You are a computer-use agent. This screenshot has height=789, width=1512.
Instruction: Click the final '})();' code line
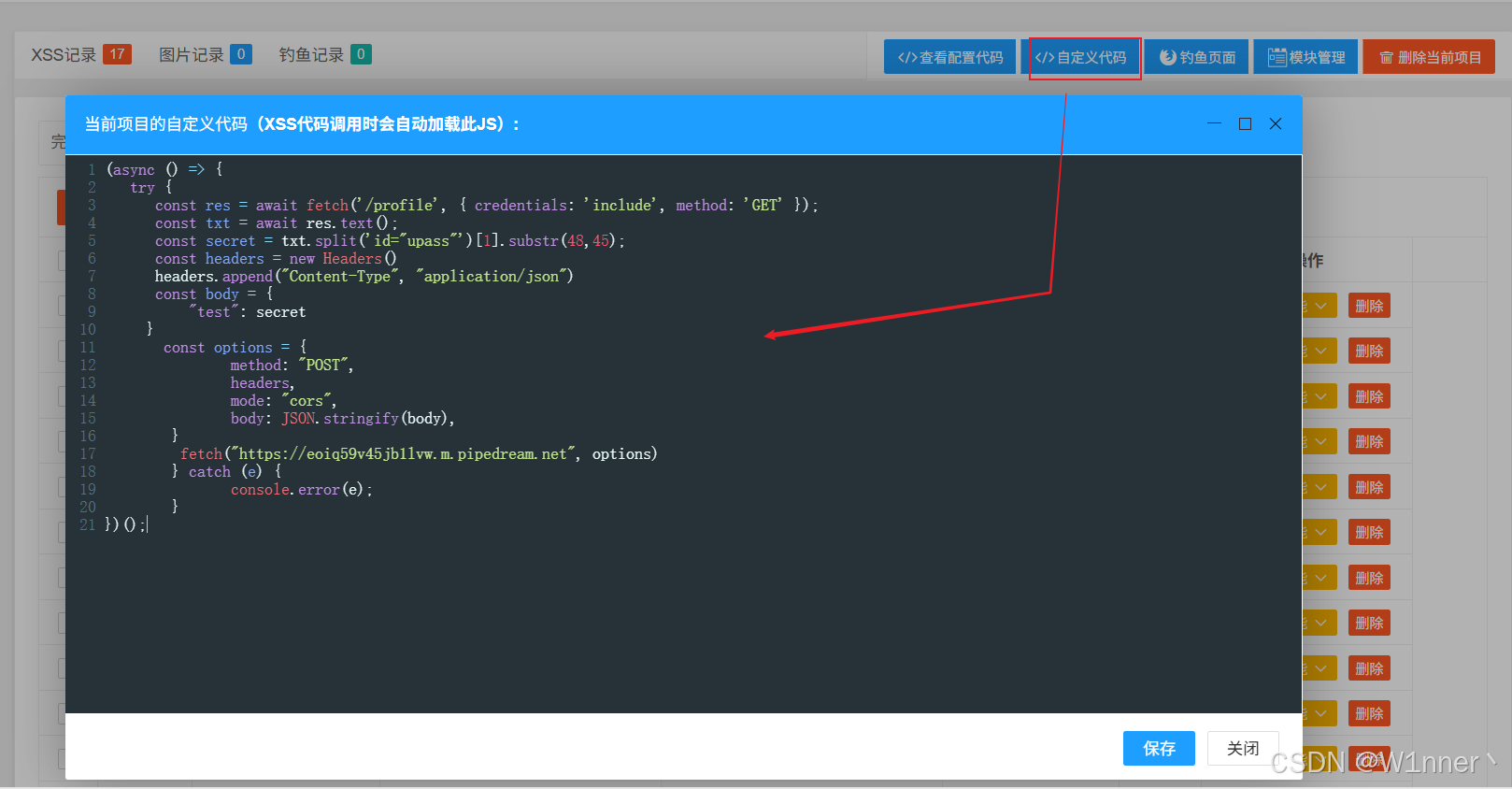click(x=125, y=524)
